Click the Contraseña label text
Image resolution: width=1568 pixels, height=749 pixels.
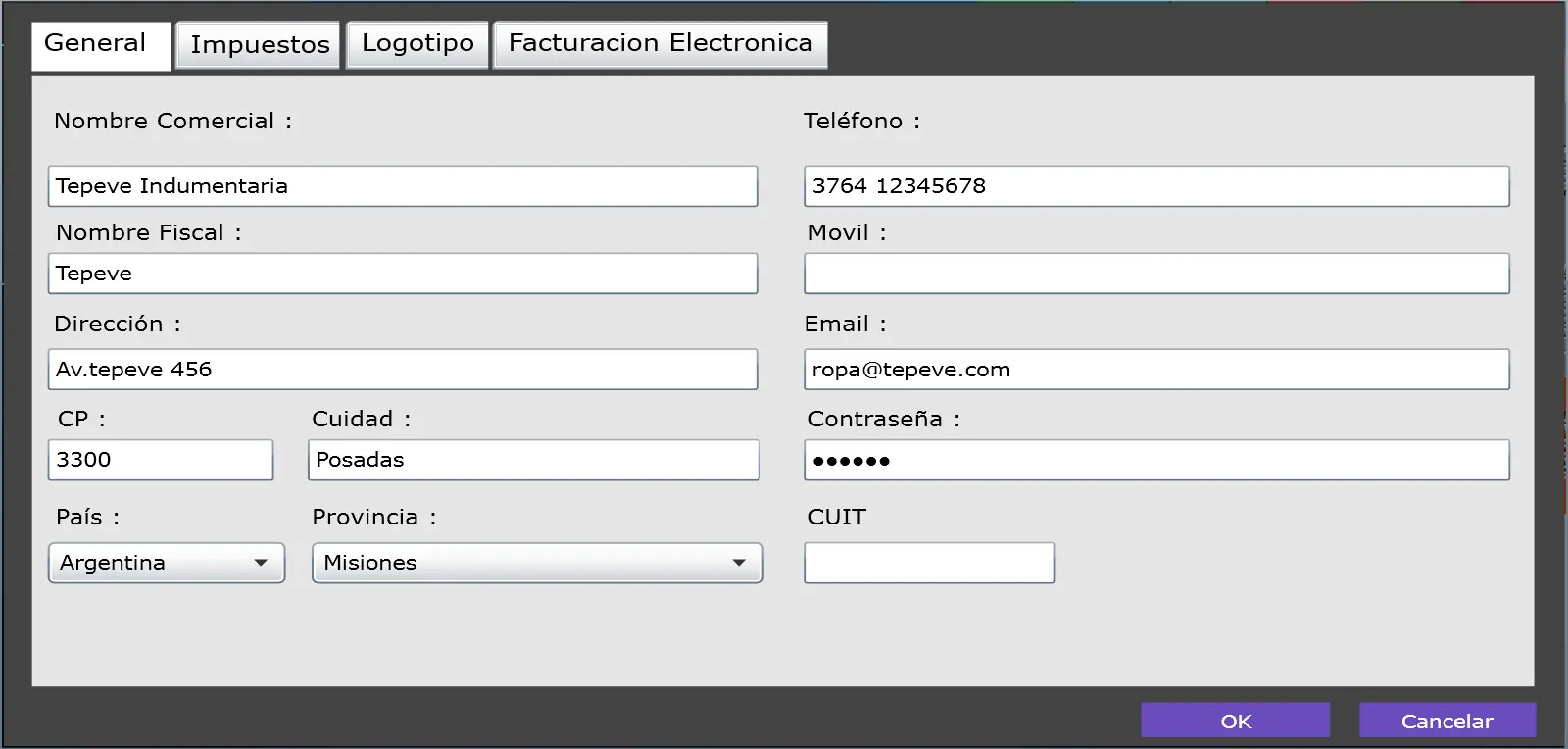click(x=884, y=419)
